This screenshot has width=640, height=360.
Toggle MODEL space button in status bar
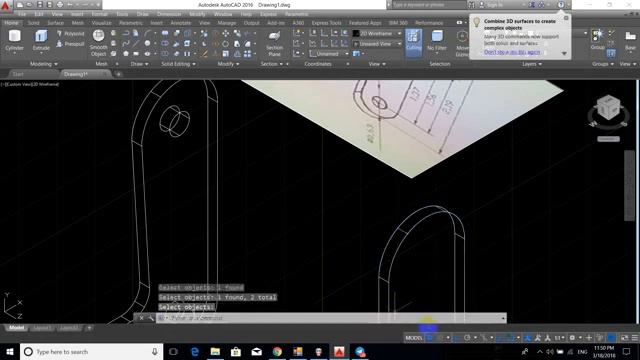413,338
